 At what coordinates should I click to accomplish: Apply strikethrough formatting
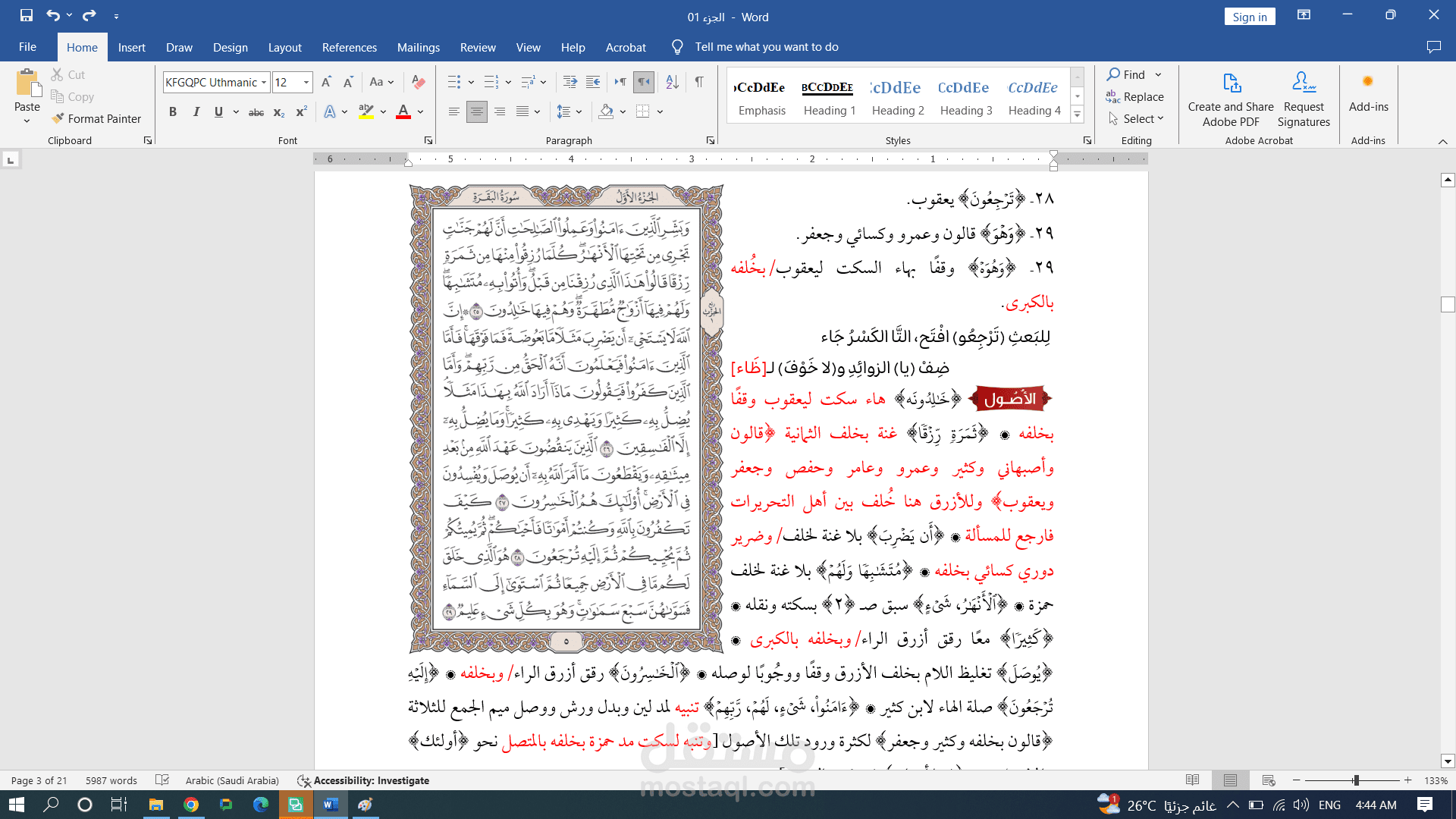click(256, 112)
